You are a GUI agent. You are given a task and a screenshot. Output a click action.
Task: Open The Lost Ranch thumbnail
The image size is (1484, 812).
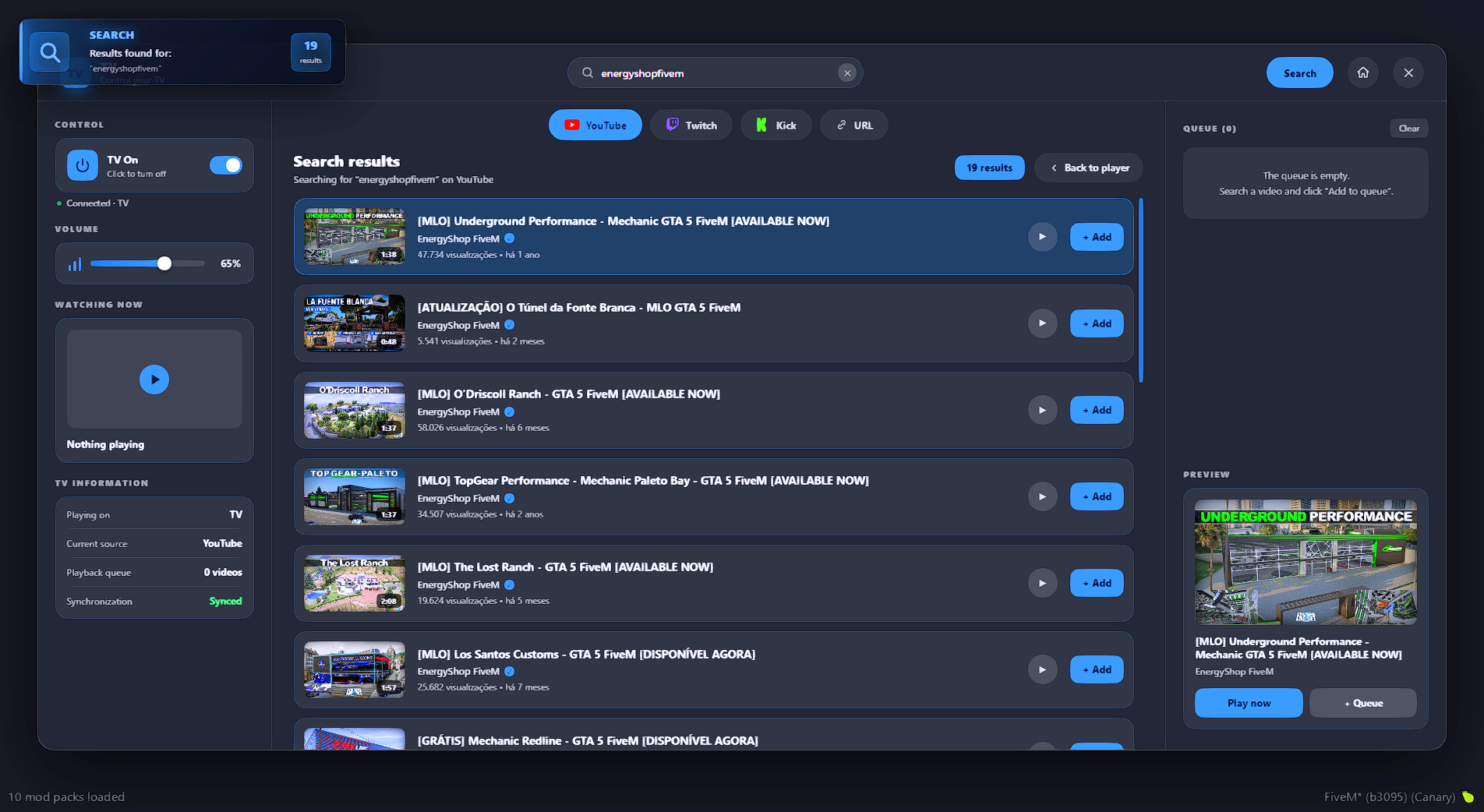coord(355,583)
